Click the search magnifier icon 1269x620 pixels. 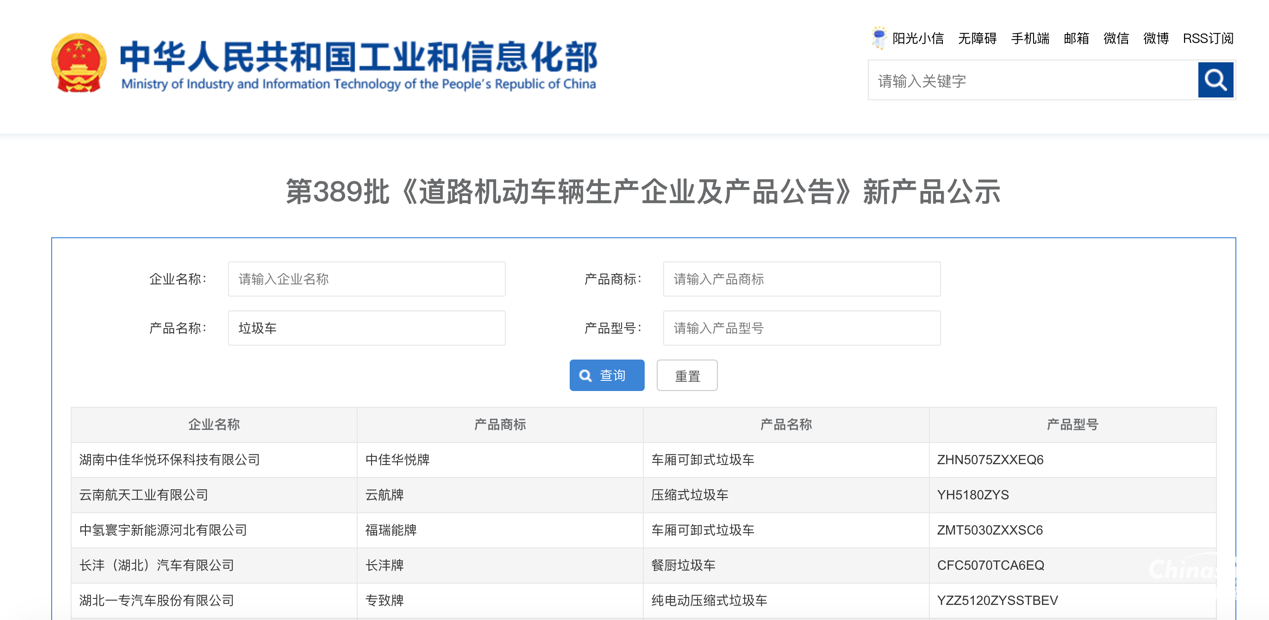[x=1215, y=80]
